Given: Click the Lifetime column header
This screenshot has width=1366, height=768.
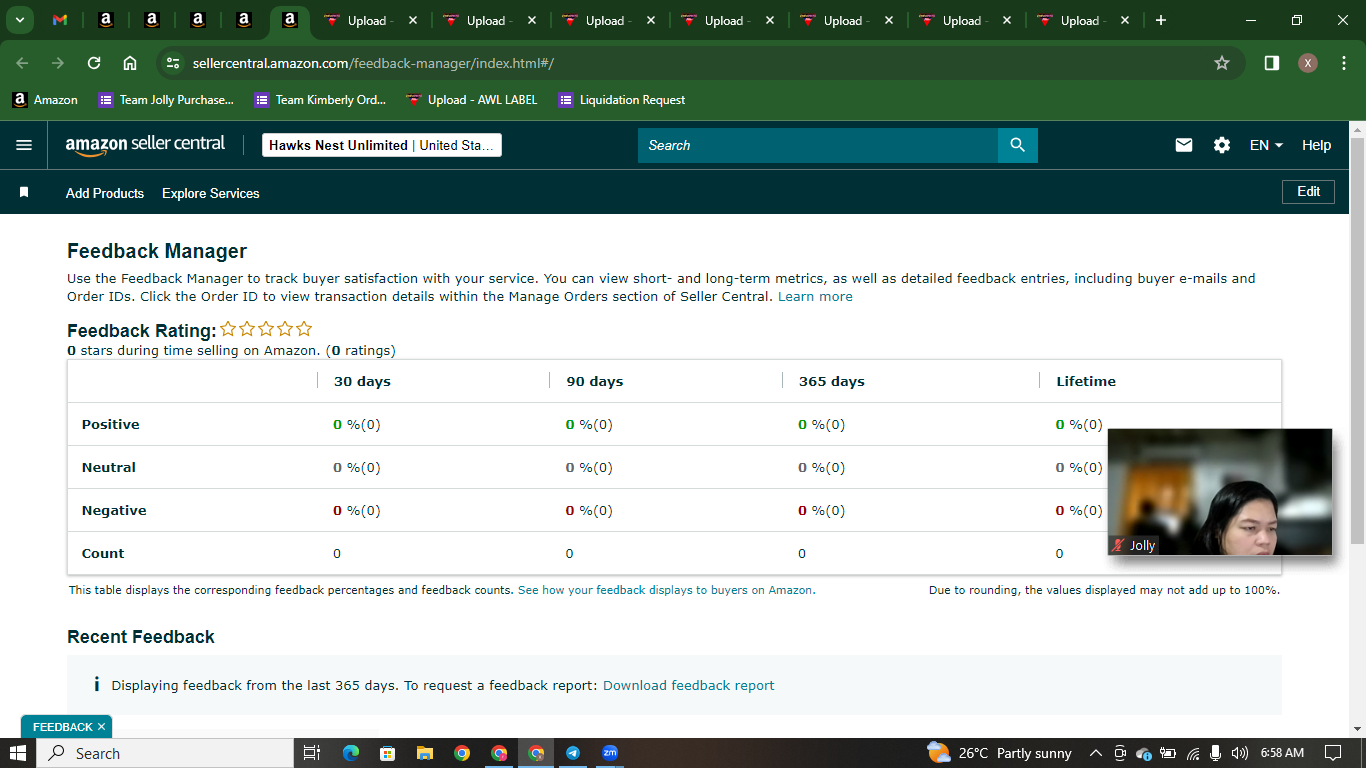Looking at the screenshot, I should coord(1086,381).
